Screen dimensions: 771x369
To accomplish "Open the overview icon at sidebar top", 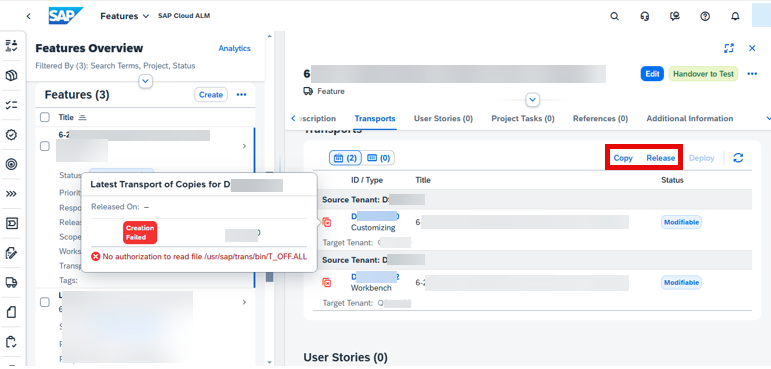I will pyautogui.click(x=11, y=46).
